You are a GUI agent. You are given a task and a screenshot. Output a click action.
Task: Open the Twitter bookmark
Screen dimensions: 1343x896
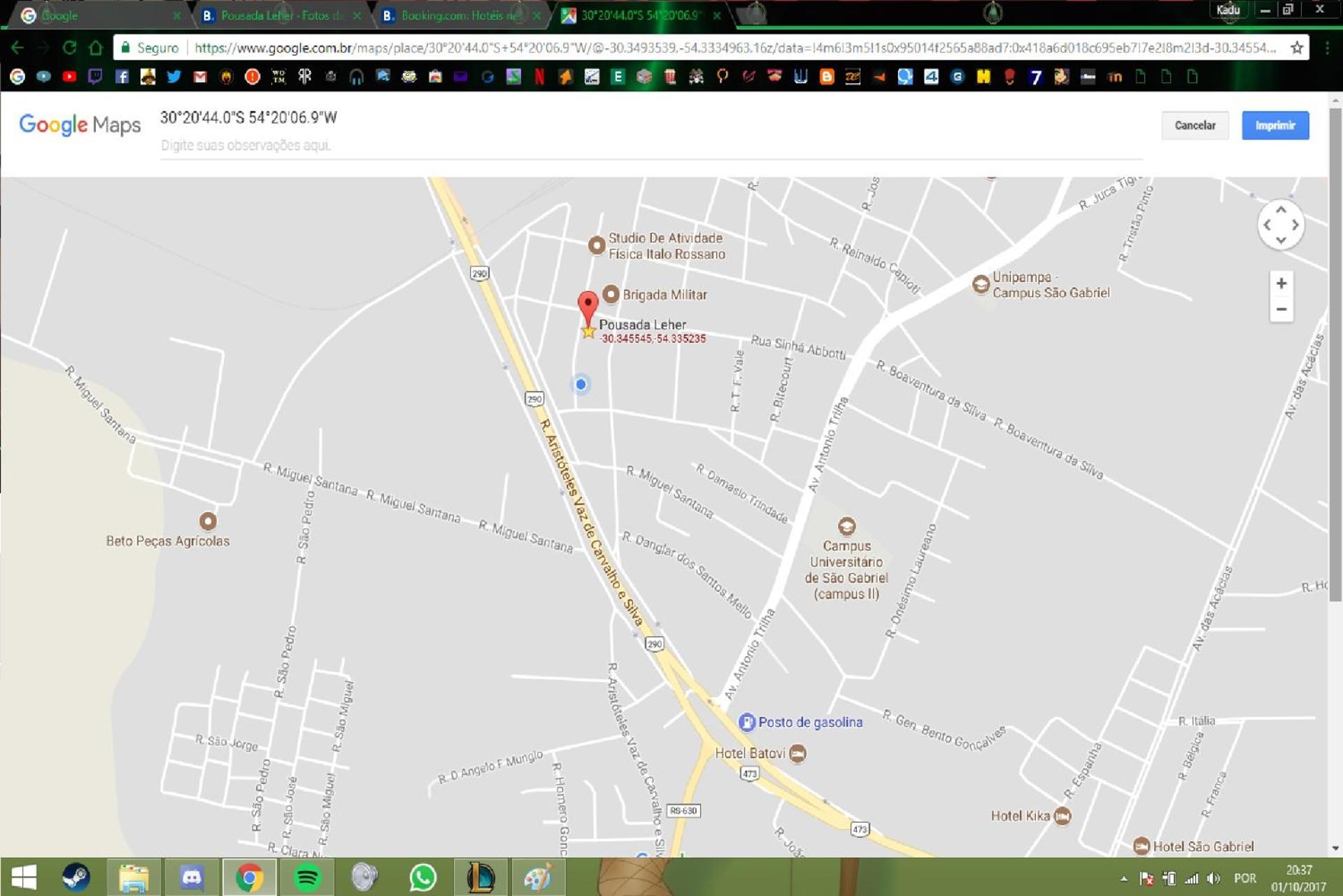point(173,77)
